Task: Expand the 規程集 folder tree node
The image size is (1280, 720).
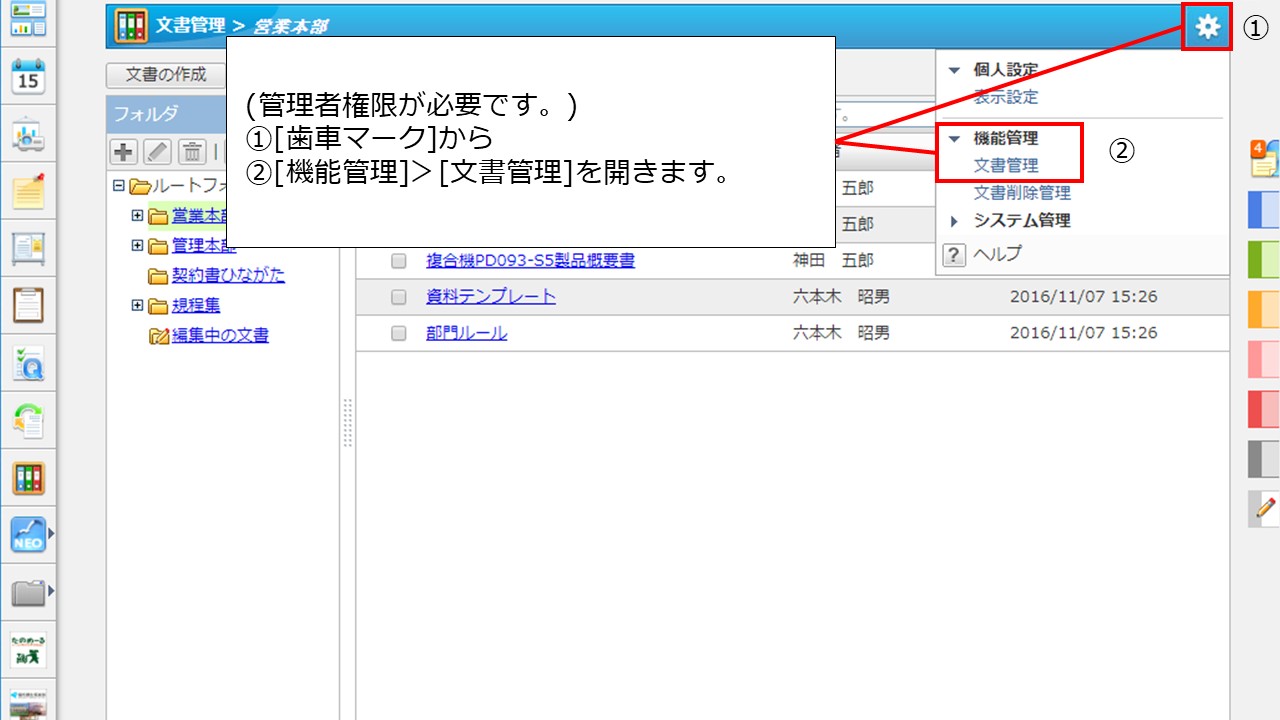Action: 137,306
